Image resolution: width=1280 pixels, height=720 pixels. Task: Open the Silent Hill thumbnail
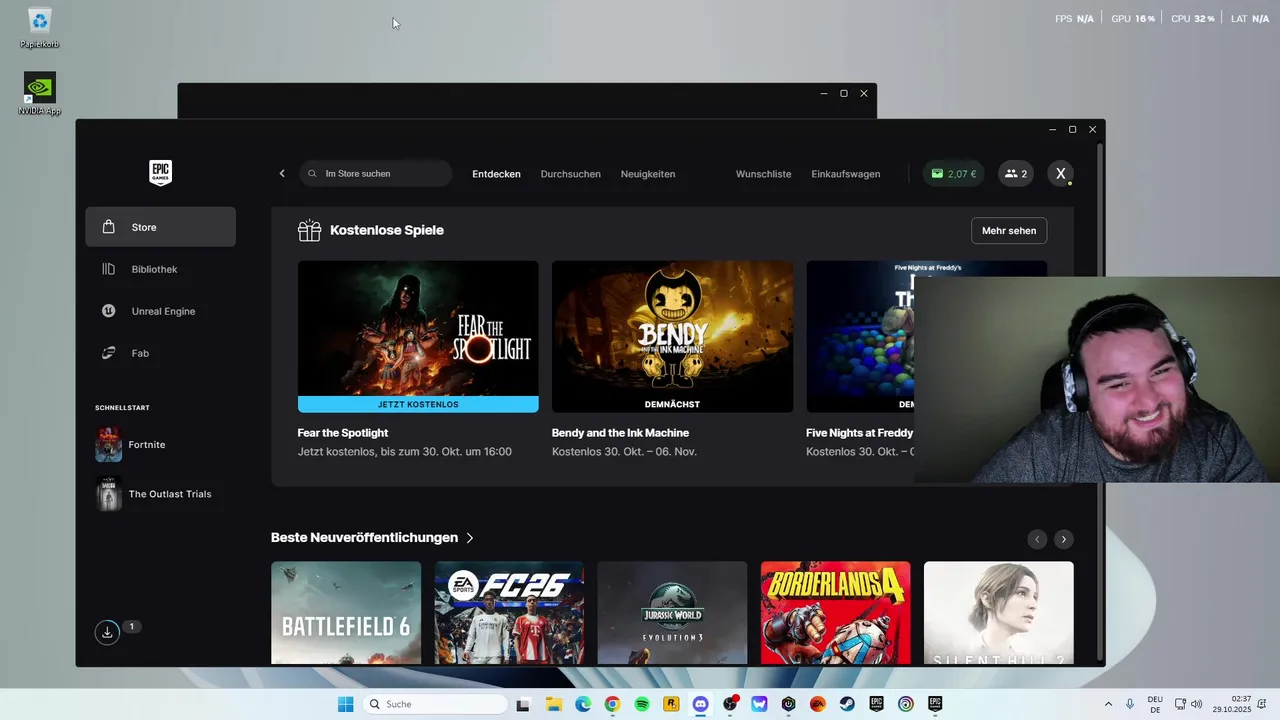coord(998,612)
